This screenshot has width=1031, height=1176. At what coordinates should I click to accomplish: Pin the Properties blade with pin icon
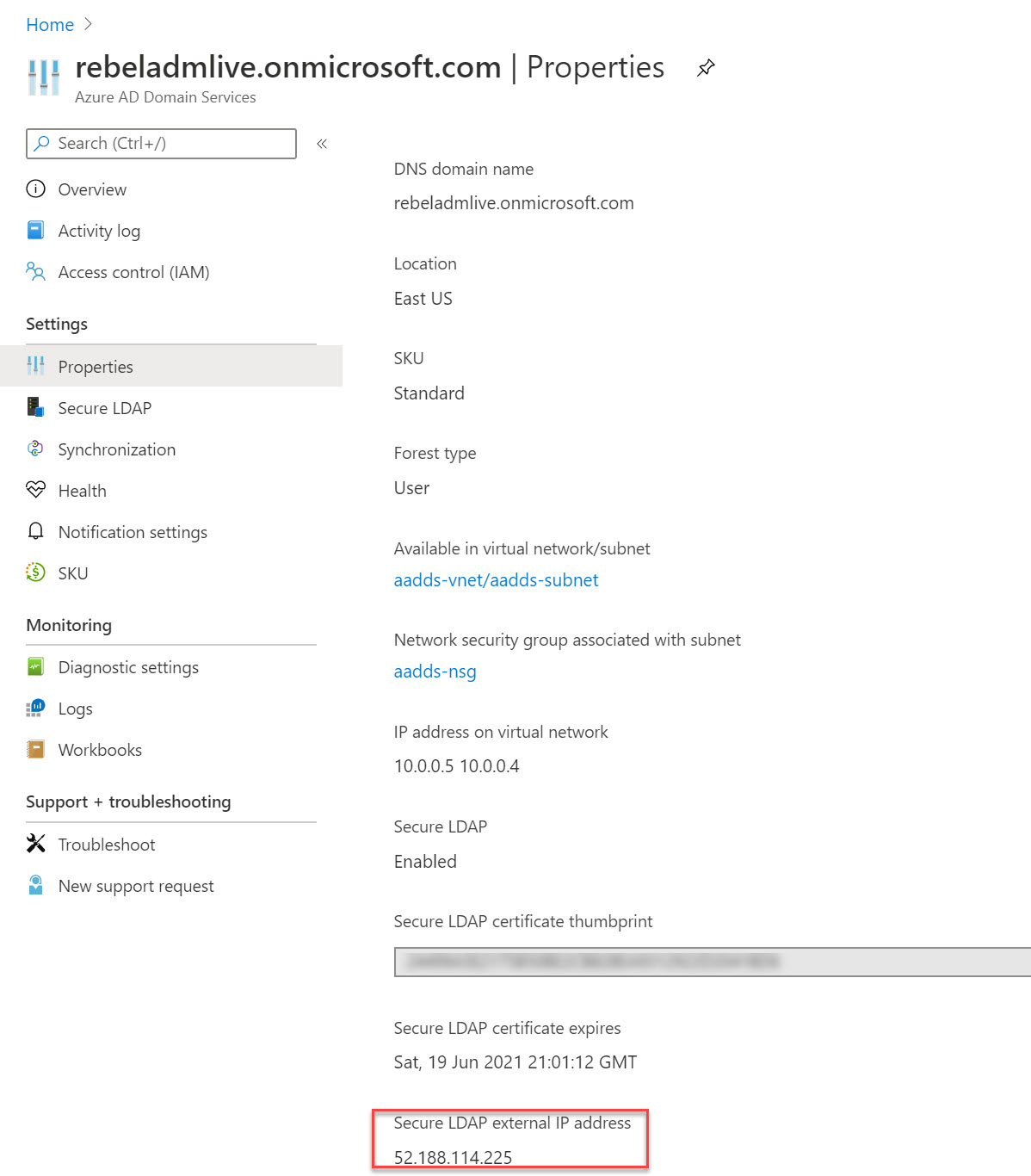point(706,67)
